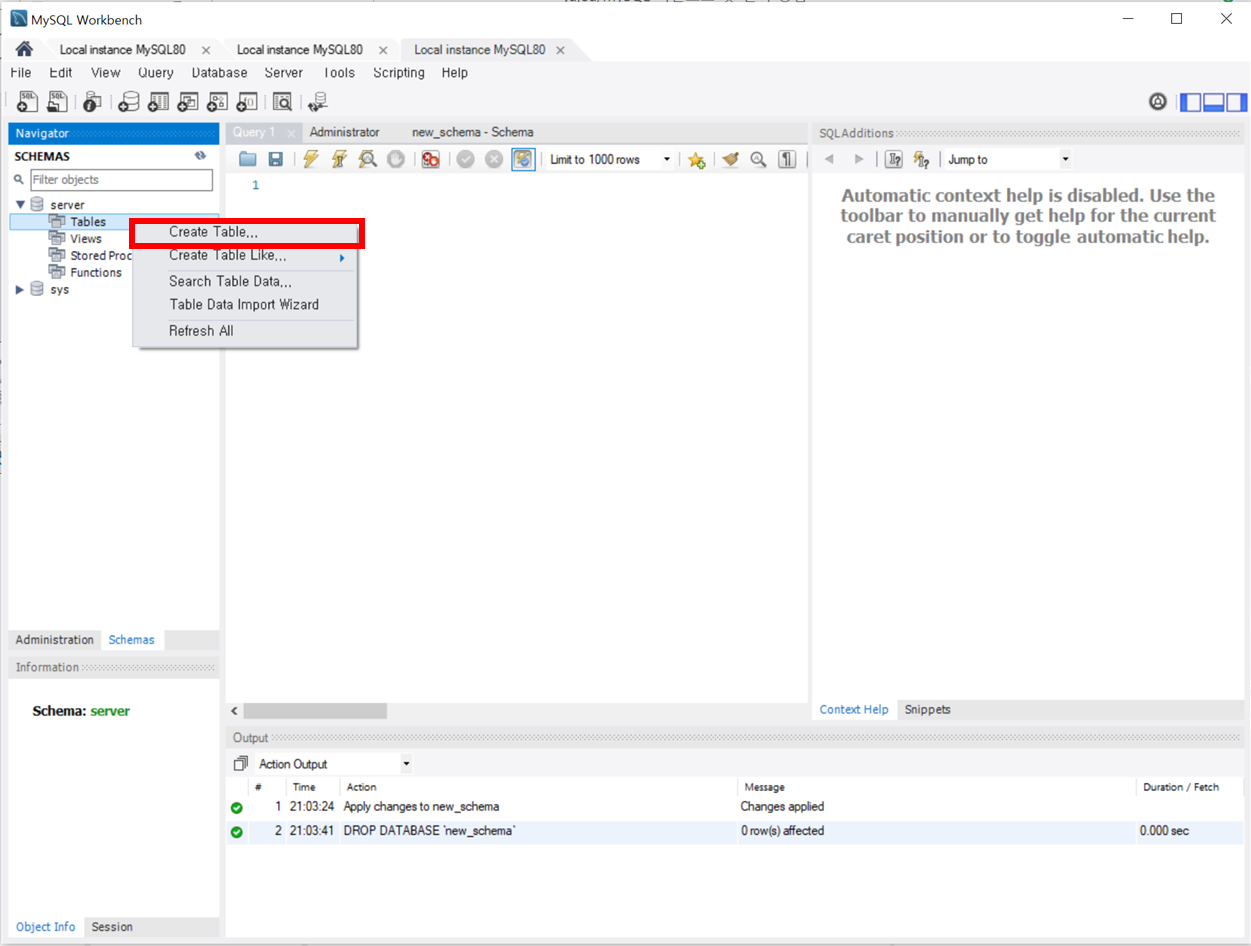Choose Create Table... from context menu
The height and width of the screenshot is (946, 1251).
(x=245, y=232)
